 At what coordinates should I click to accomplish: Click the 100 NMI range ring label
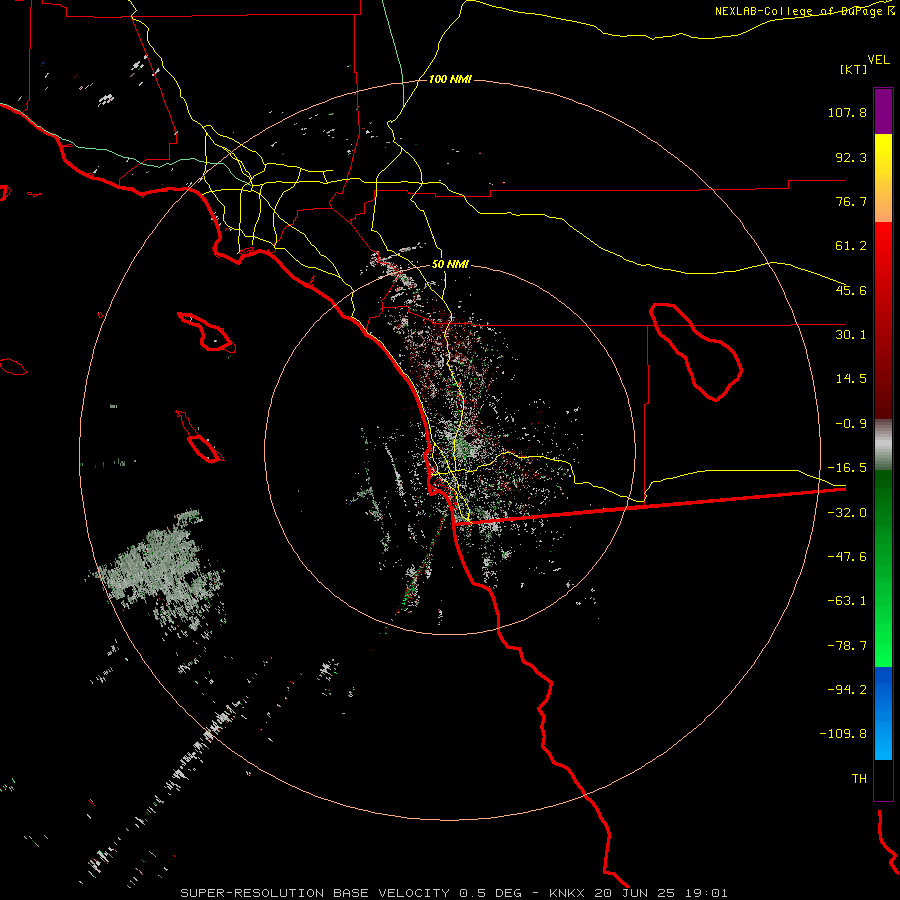pos(450,79)
